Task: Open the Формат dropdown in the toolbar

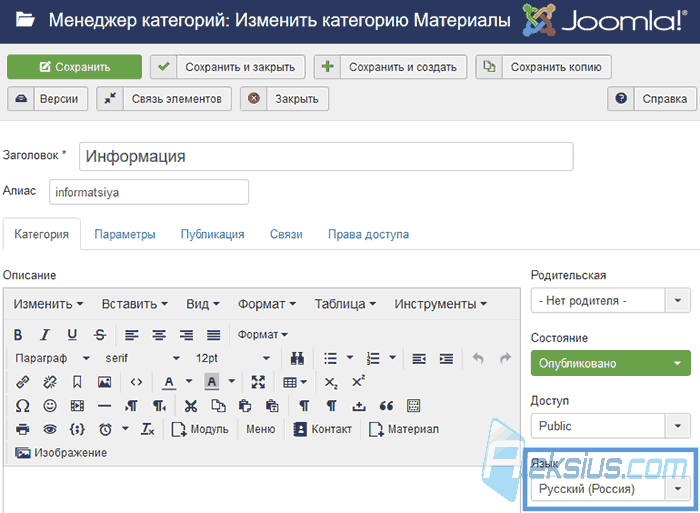Action: tap(262, 334)
